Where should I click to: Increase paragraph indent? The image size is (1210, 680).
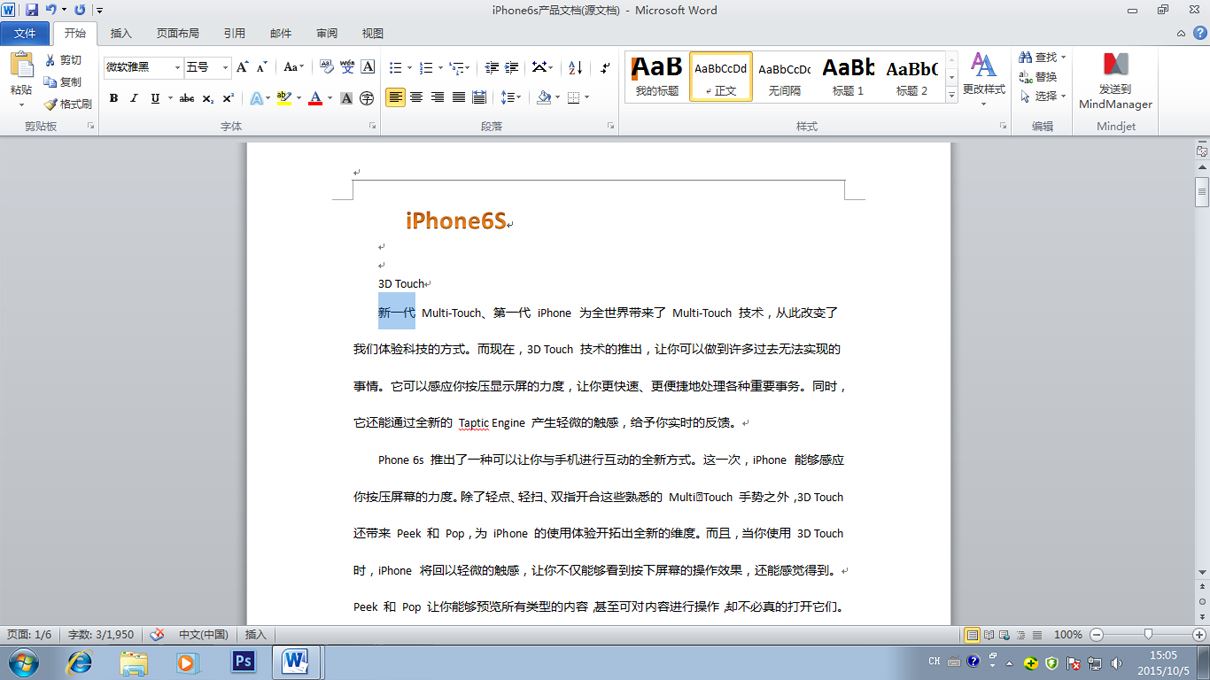[511, 67]
